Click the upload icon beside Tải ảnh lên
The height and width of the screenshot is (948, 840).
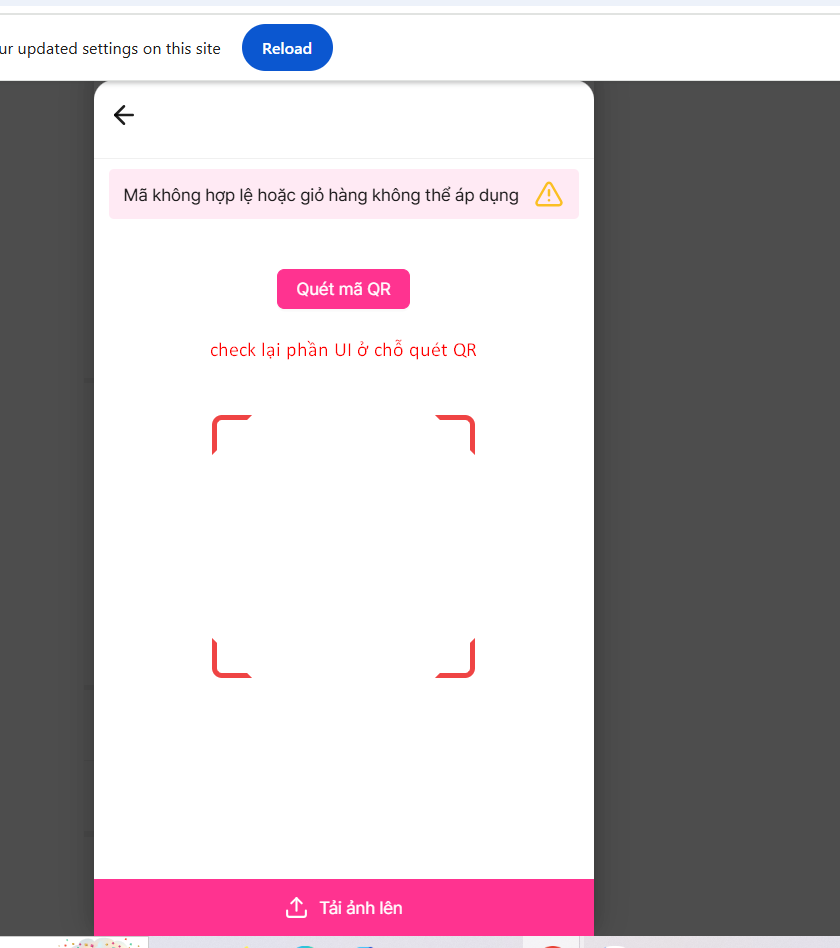coord(296,908)
